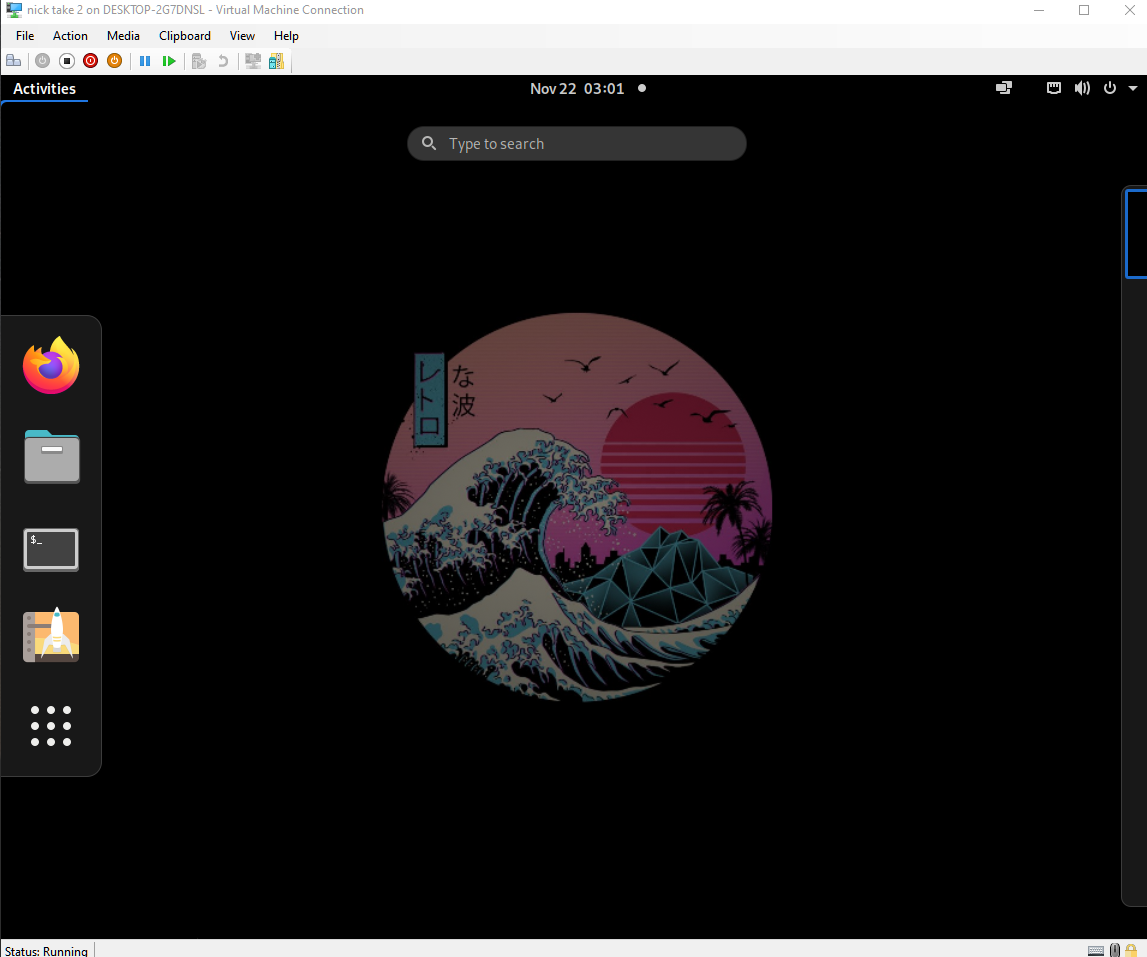Click the desktop window preview with wave wallpaper
Viewport: 1147px width, 957px height.
577,507
